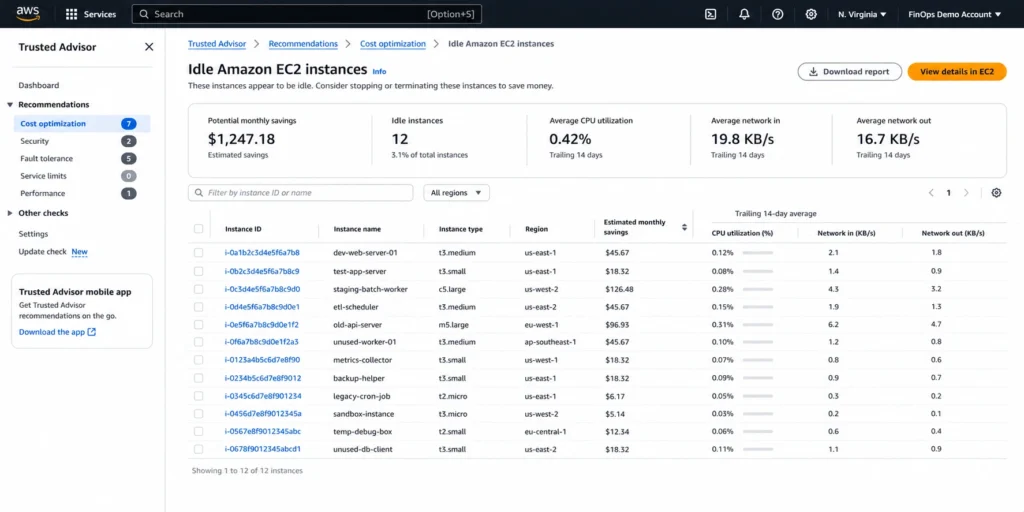Select checkbox for staging-batch-worker
1024x512 pixels.
199,289
